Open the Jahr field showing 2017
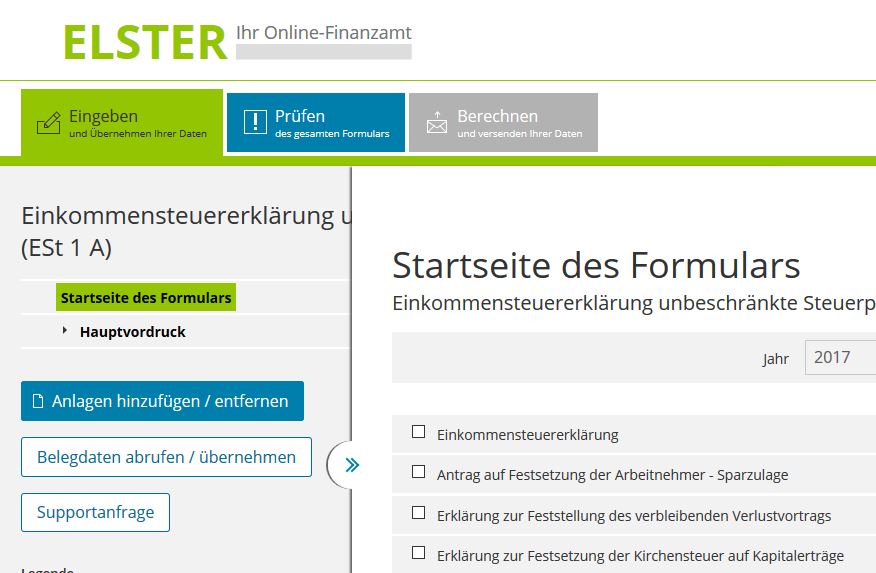 point(840,357)
